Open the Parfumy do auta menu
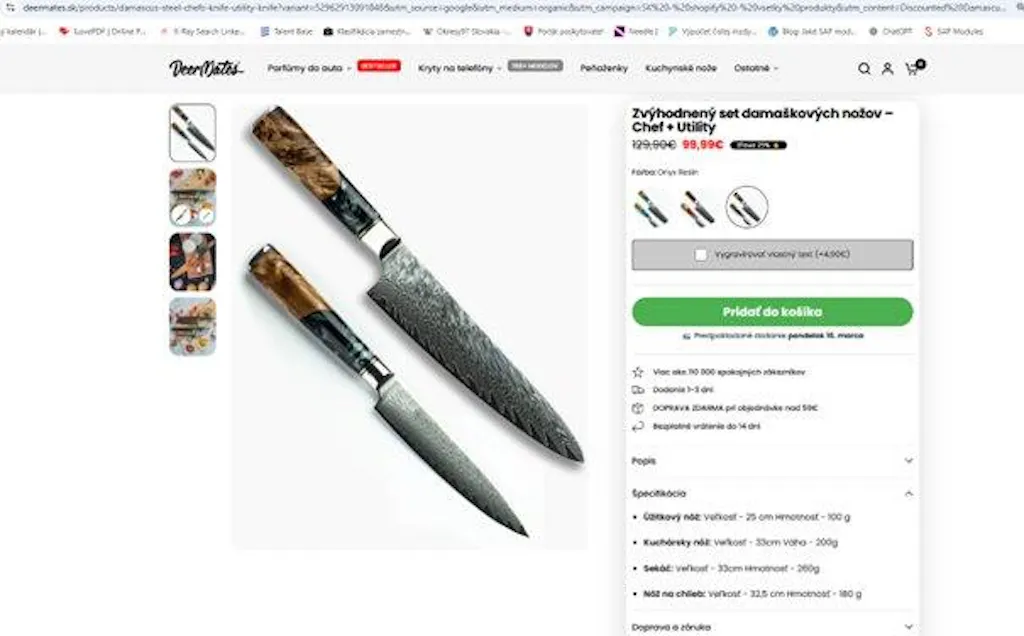The image size is (1024, 636). pos(309,68)
